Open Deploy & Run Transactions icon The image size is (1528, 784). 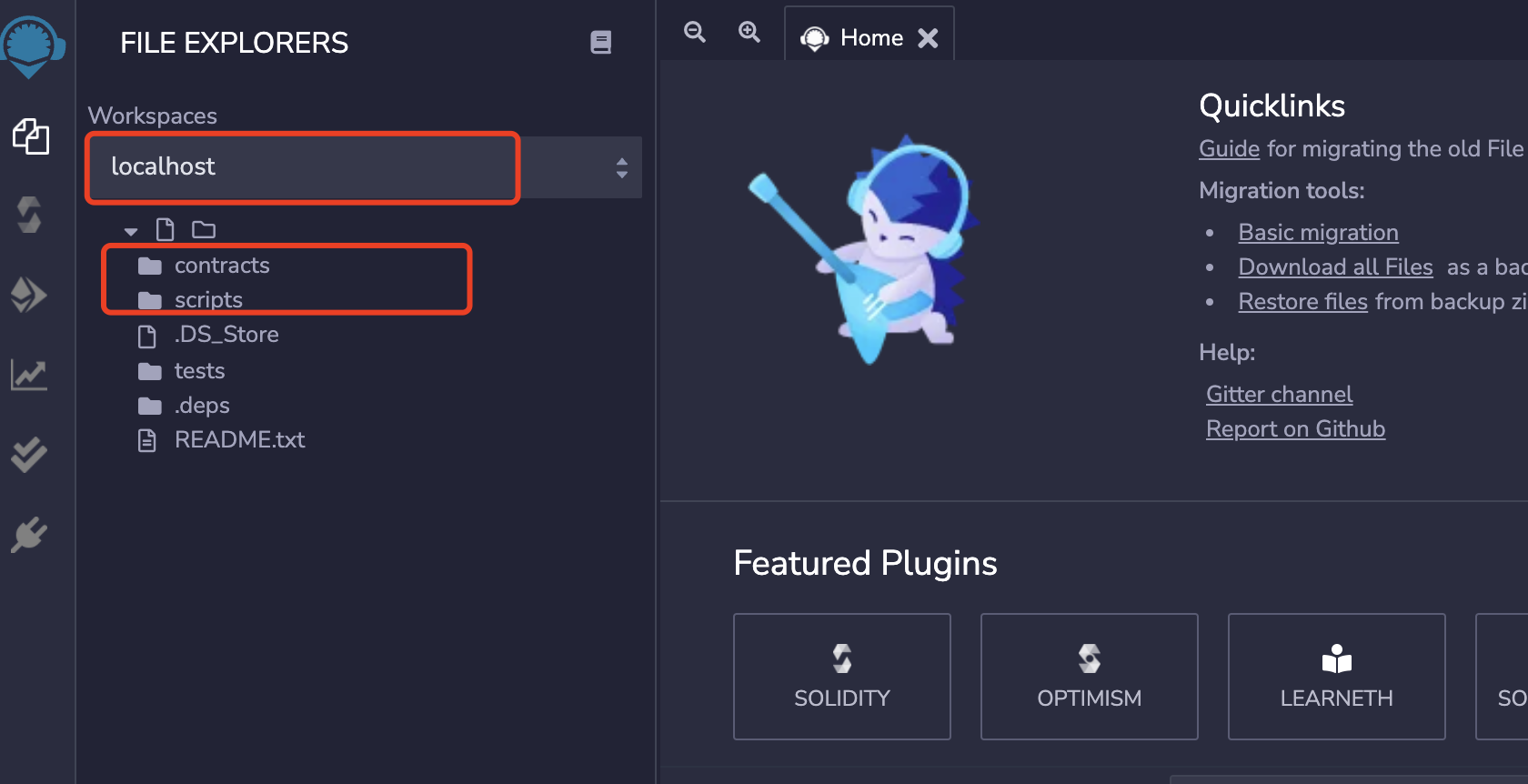click(x=29, y=295)
